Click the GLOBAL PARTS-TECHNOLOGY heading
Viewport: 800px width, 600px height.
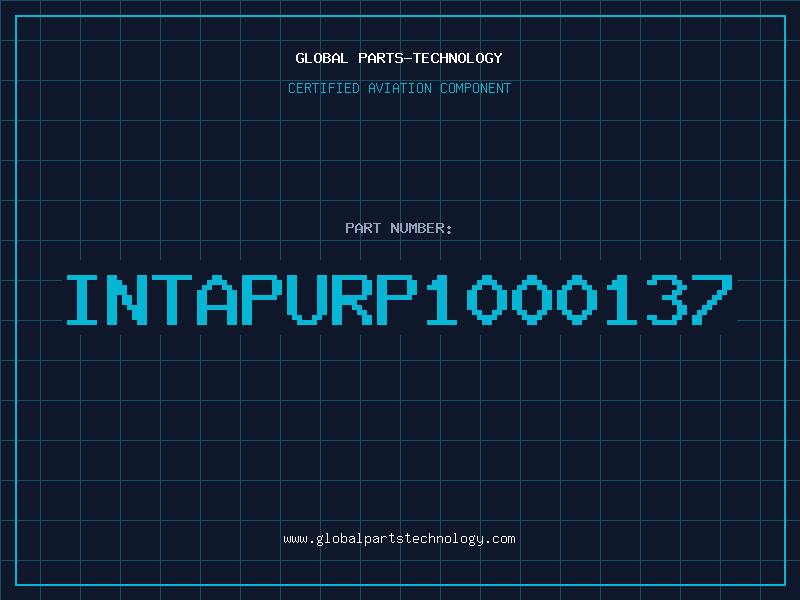399,58
